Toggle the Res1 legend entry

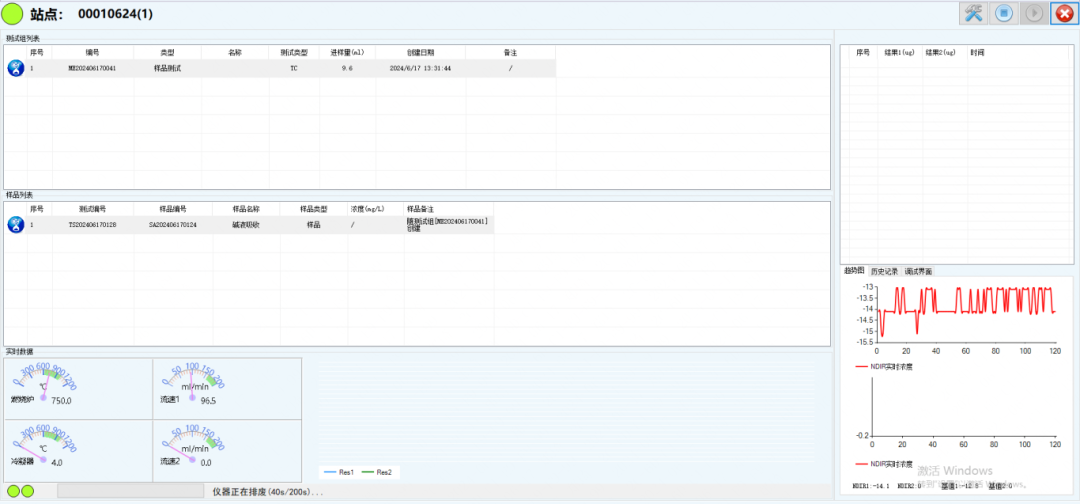(340, 472)
